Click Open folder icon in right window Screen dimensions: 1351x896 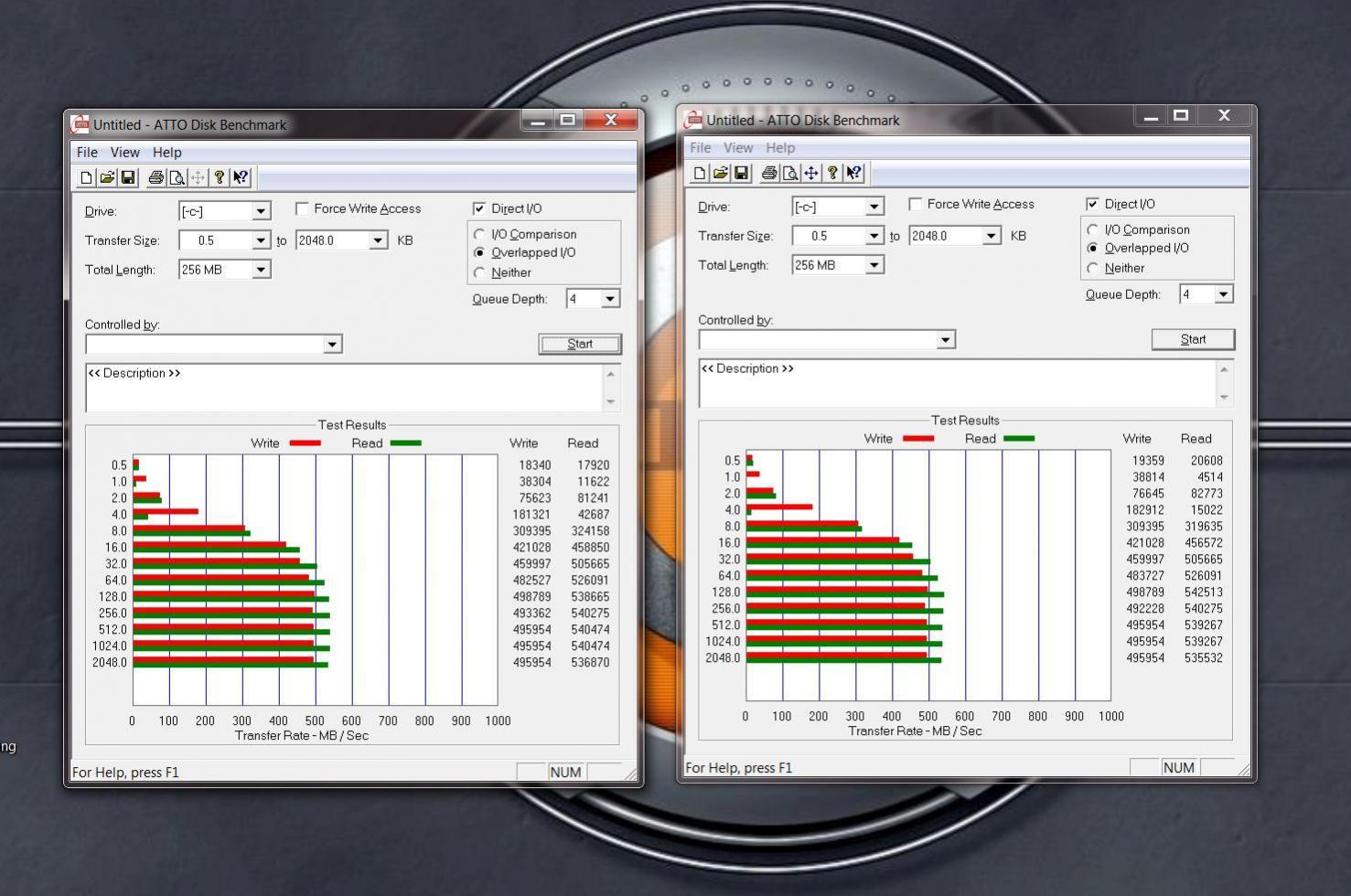pyautogui.click(x=721, y=173)
